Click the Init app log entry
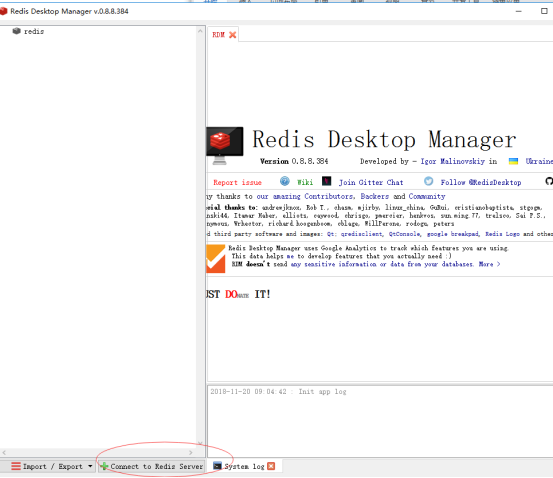The image size is (553, 478). [x=278, y=392]
